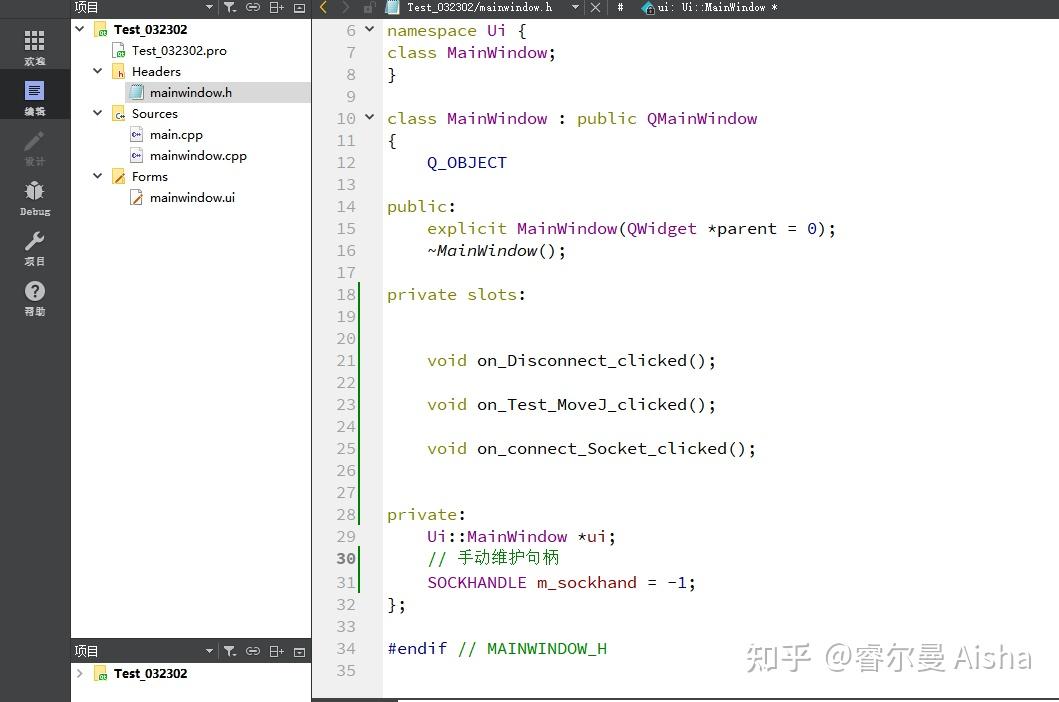
Task: Click the link icon in bottom project panel
Action: tap(253, 651)
